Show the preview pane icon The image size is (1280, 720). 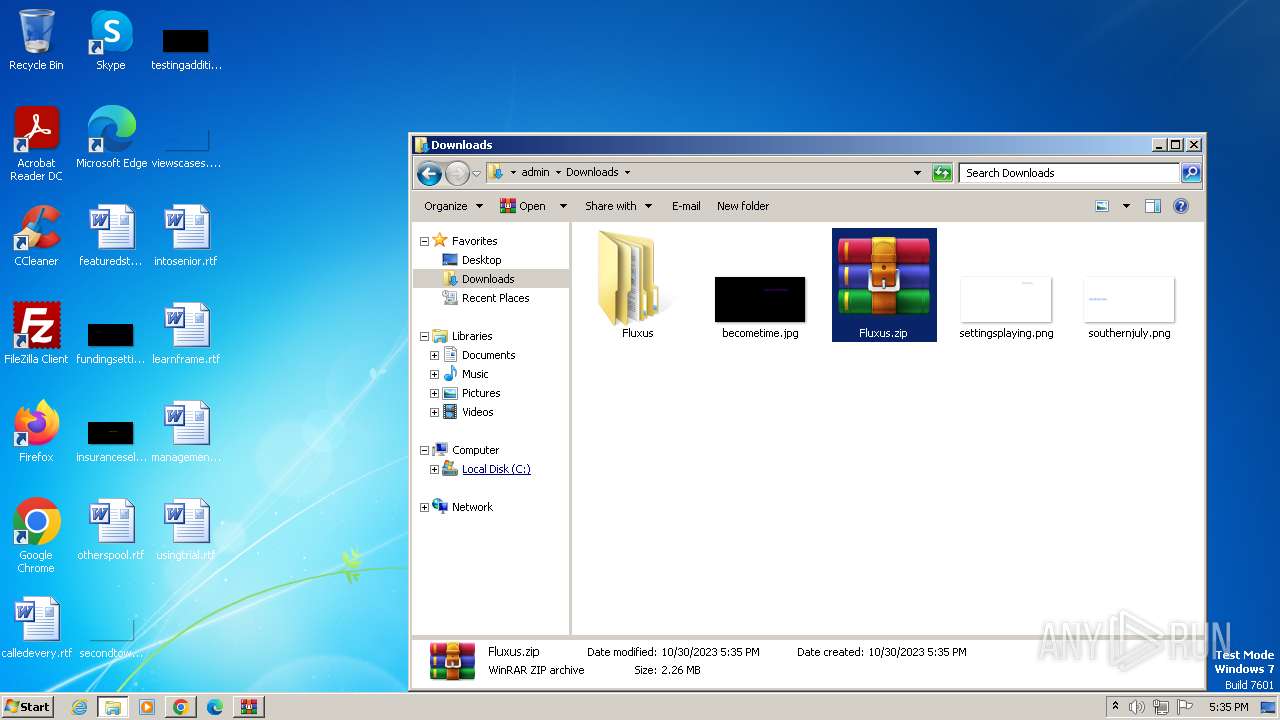pyautogui.click(x=1152, y=206)
